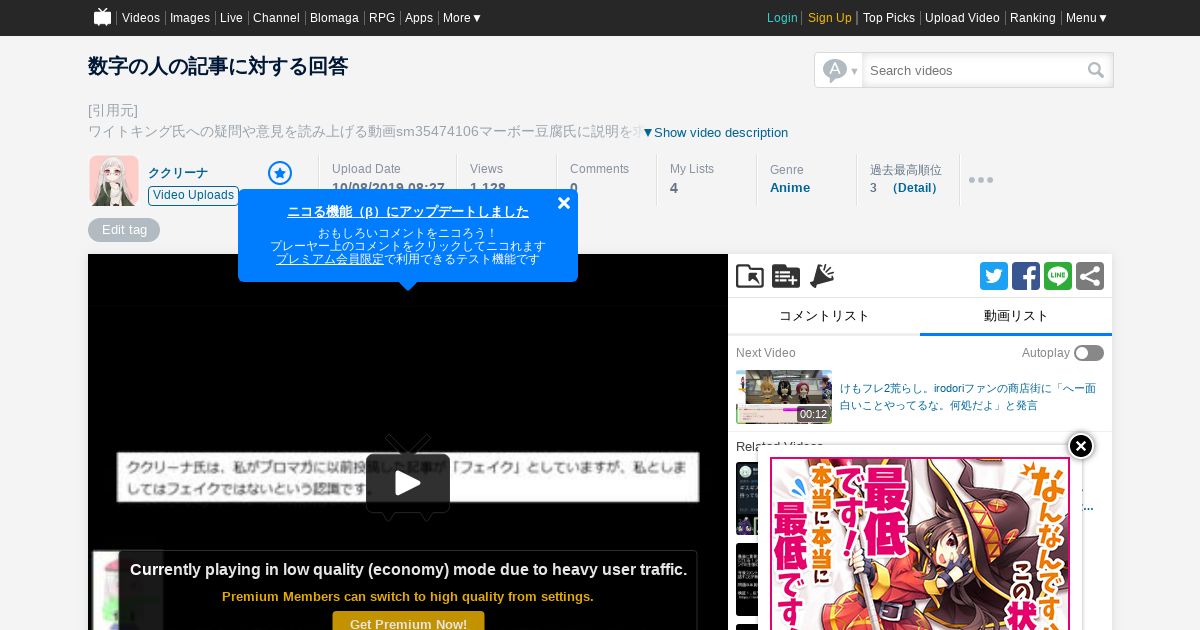The width and height of the screenshot is (1200, 630).
Task: Open the generic share options icon
Action: 1090,276
